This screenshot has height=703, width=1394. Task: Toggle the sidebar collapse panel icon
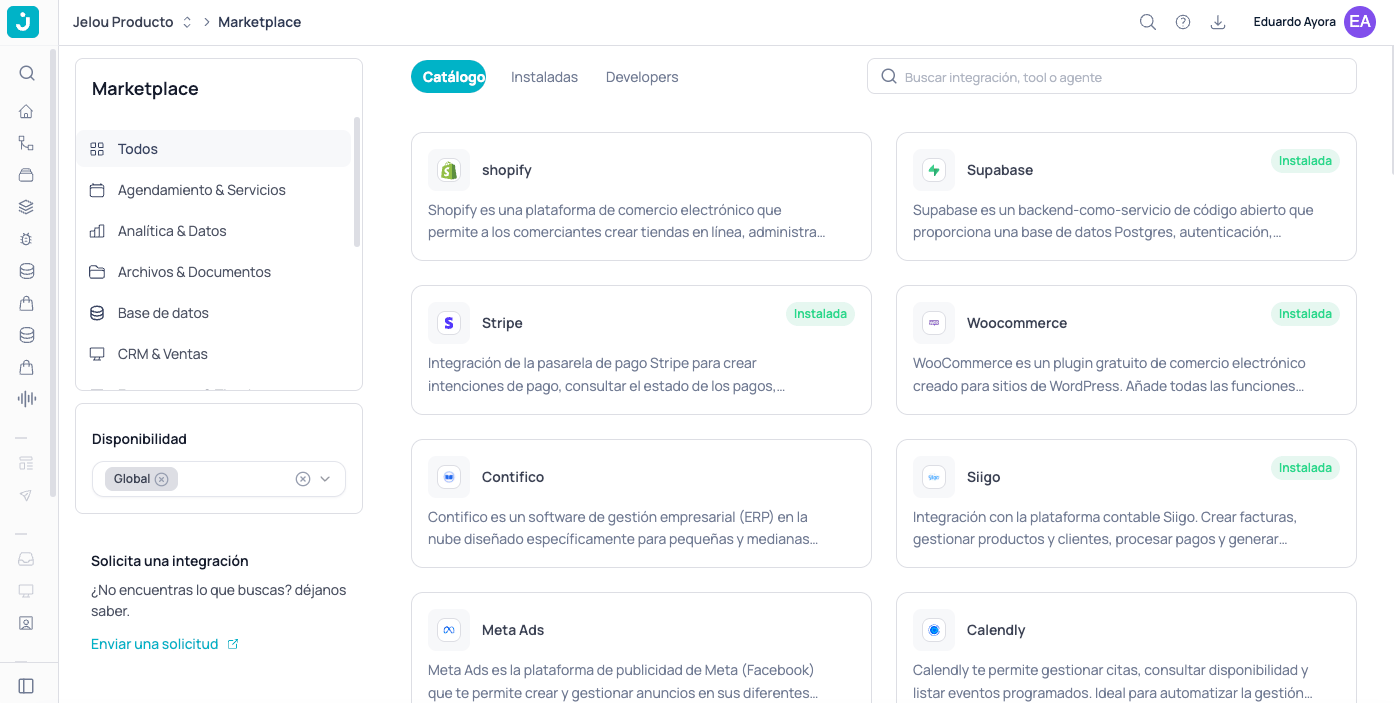(x=27, y=686)
